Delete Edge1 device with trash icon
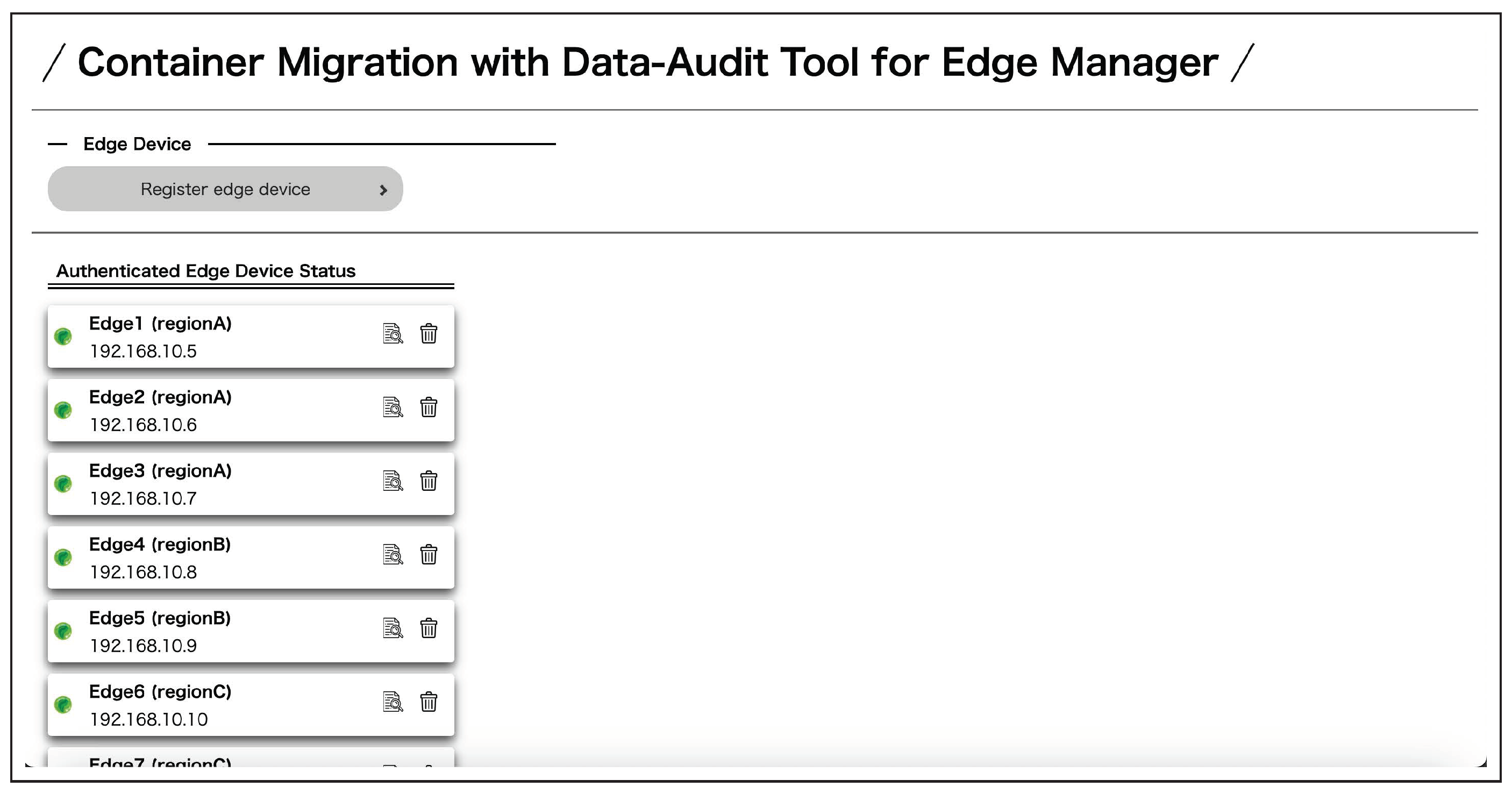This screenshot has width=1512, height=794. [429, 333]
